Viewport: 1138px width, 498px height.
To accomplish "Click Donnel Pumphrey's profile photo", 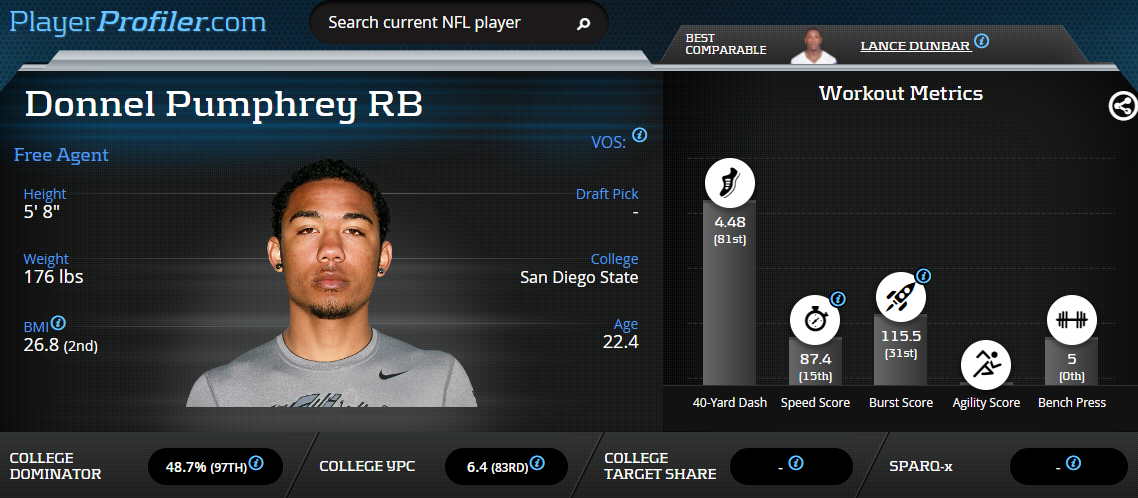I will (332, 283).
